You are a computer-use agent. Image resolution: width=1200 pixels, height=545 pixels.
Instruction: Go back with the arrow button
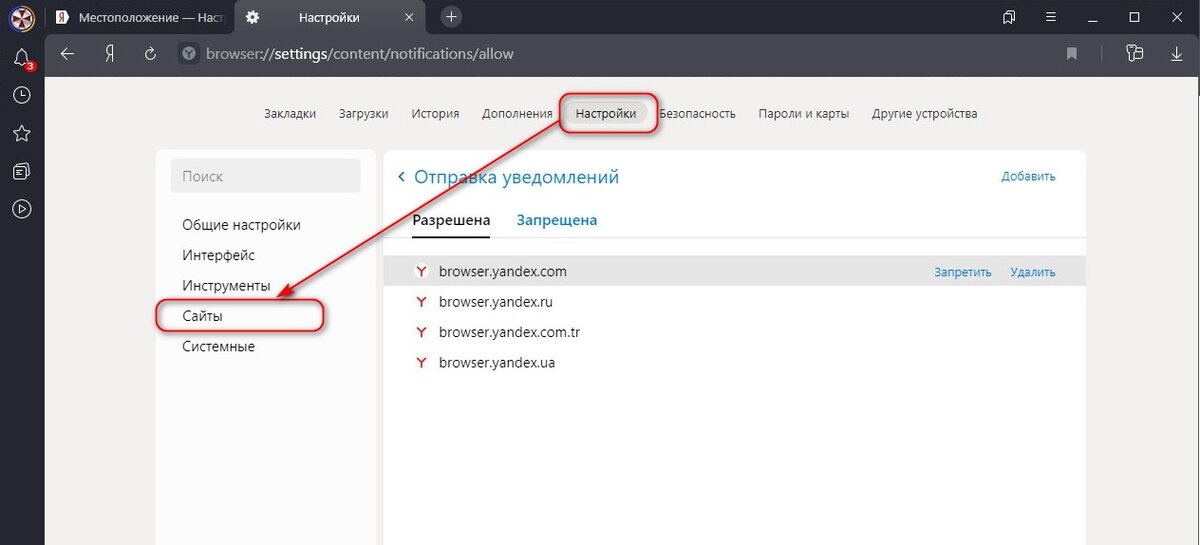coord(68,54)
